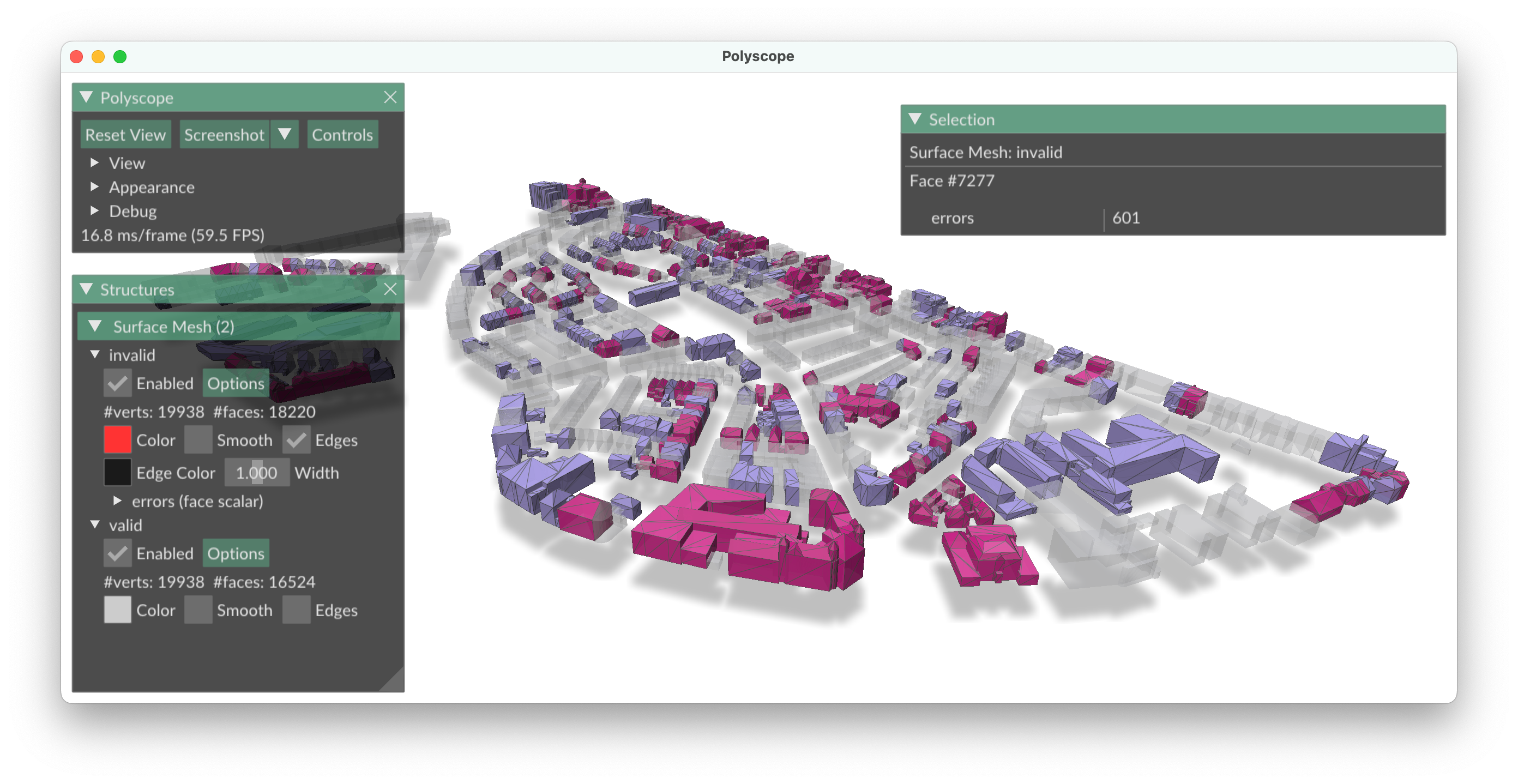Close the Structures panel with X icon
Screen dimensions: 1518x784
tap(390, 289)
